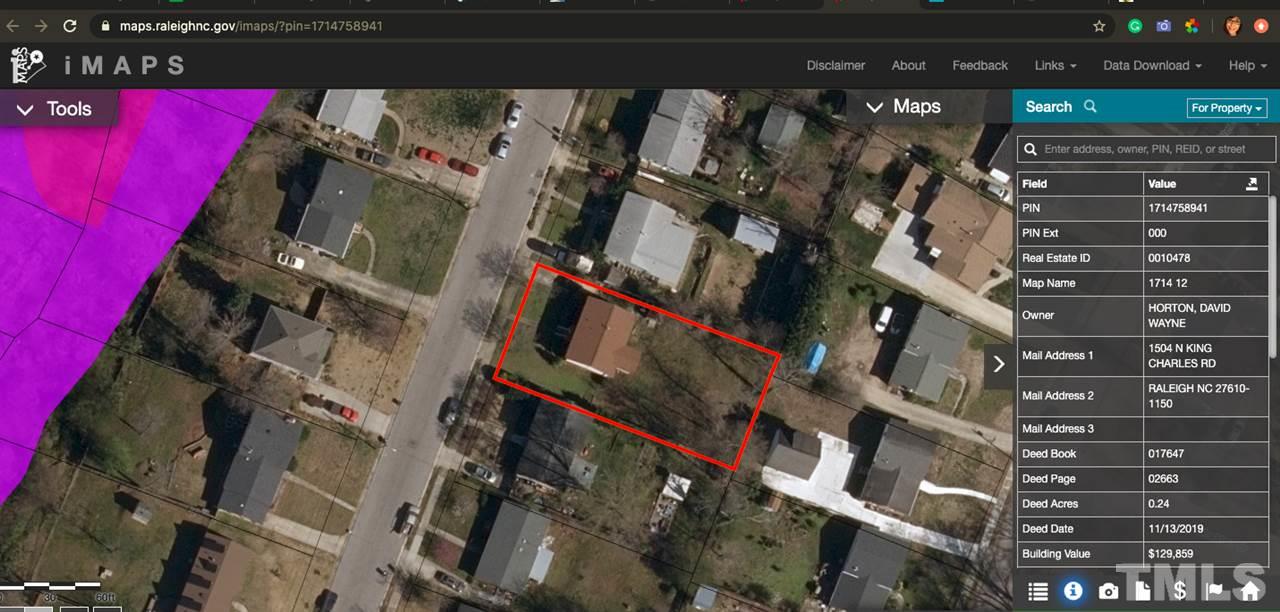This screenshot has width=1280, height=612.
Task: Open property photos via camera icon
Action: [1109, 591]
